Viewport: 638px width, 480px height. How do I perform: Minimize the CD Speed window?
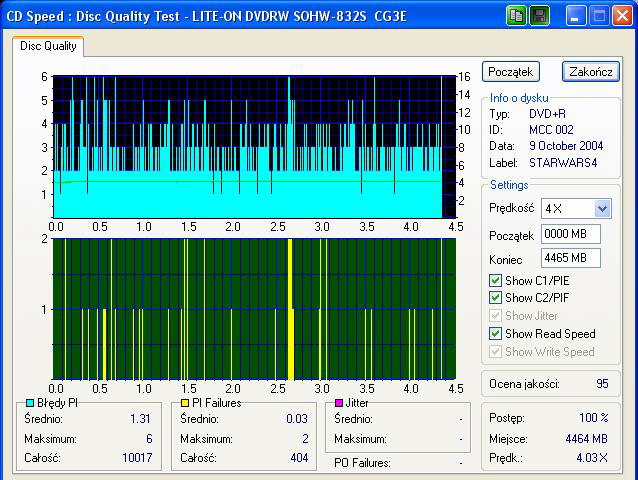coord(576,16)
